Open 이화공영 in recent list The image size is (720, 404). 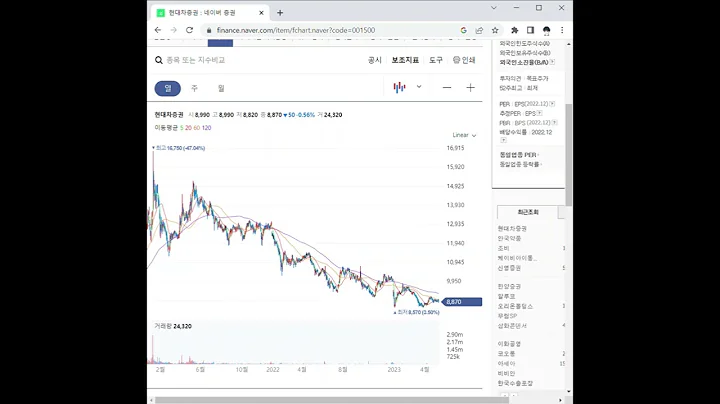tap(509, 344)
